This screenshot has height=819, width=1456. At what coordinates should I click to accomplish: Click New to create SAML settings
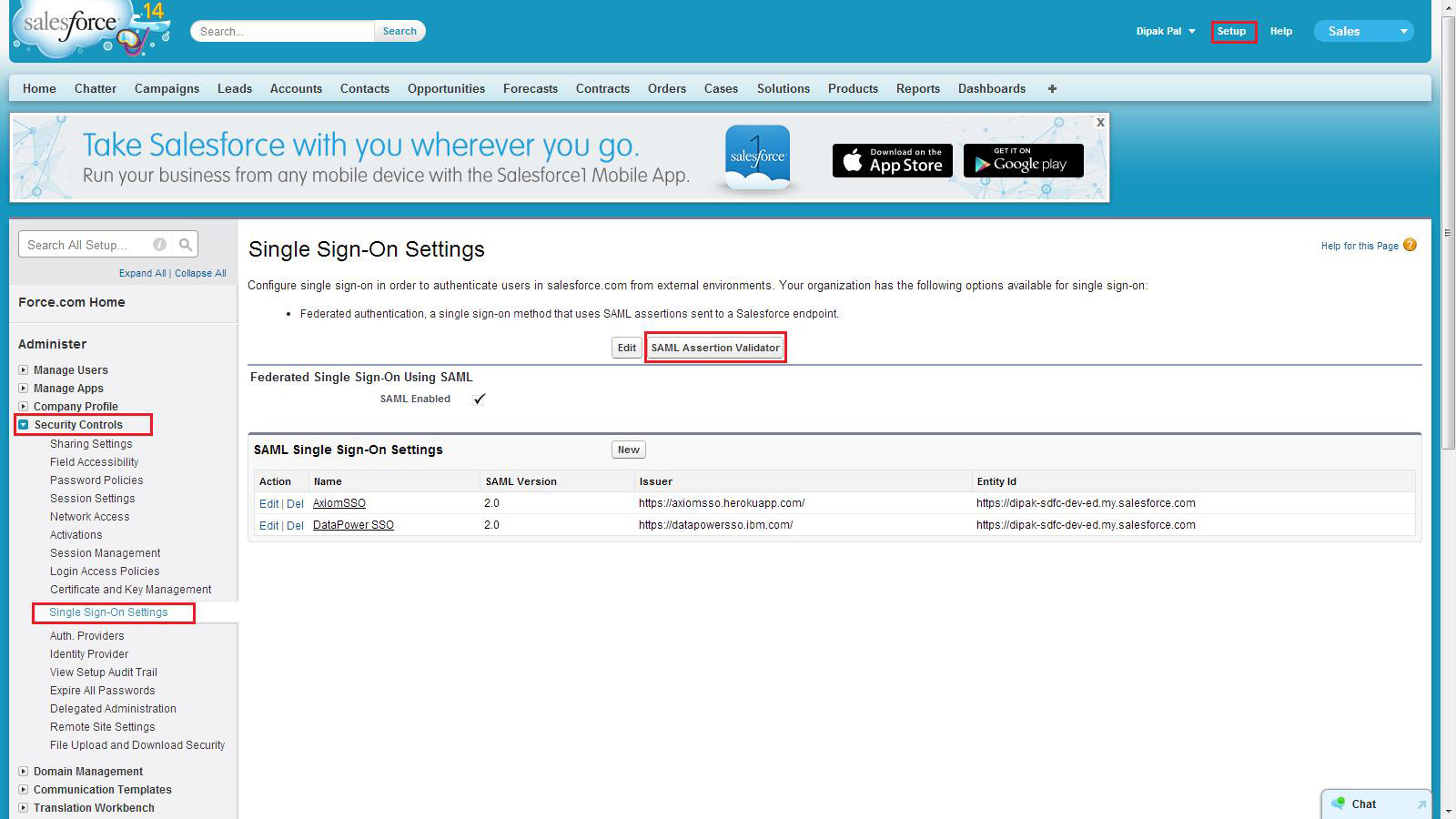[x=628, y=449]
